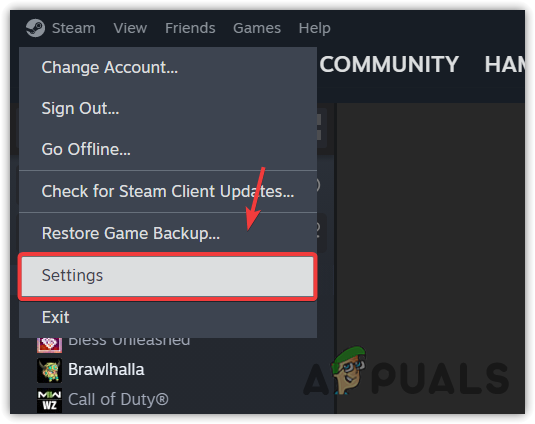
Task: Select Exit in the Steam menu
Action: 168,317
